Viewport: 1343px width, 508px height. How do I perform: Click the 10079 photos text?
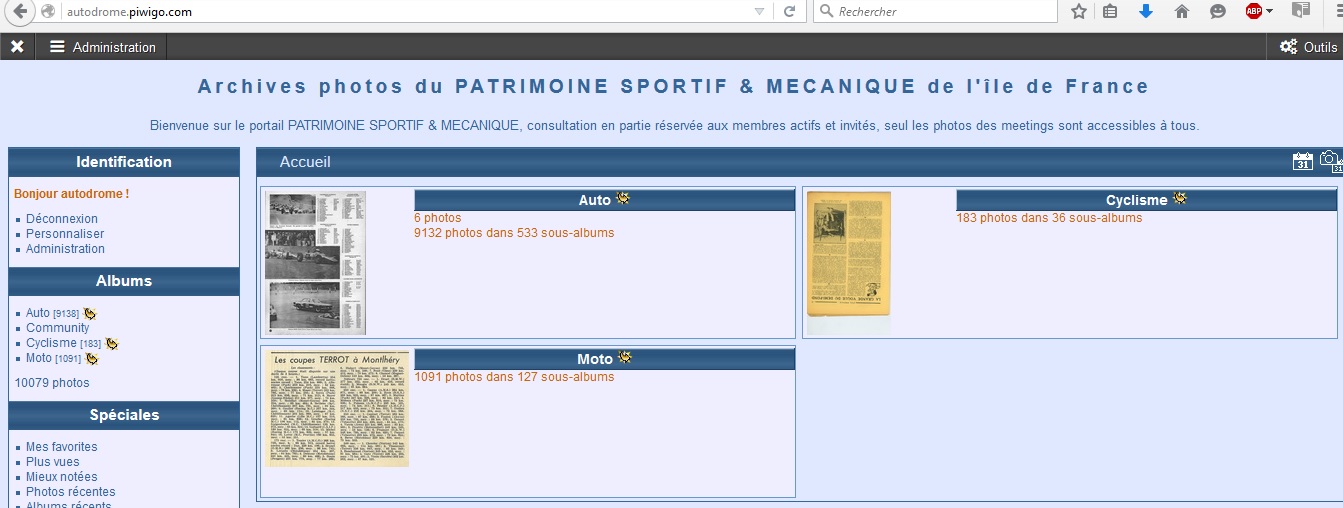pos(52,383)
